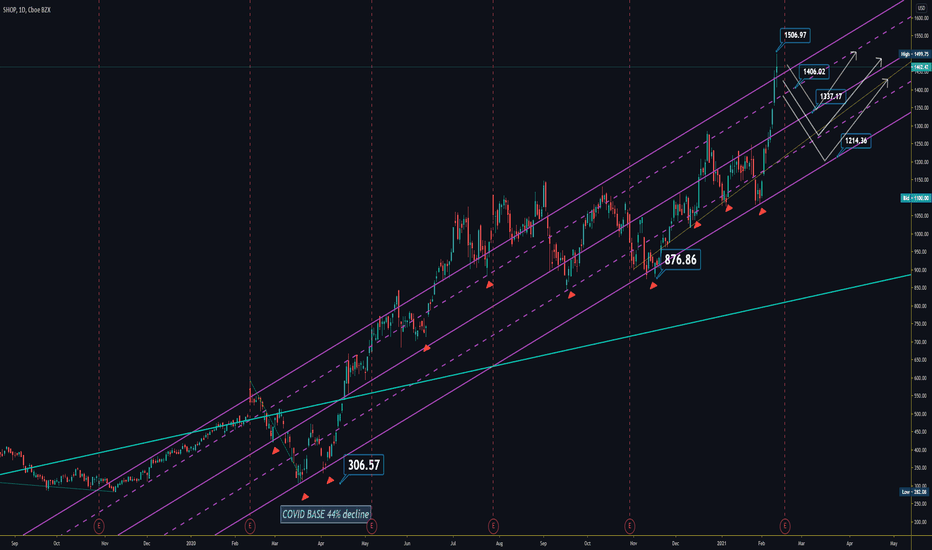
Task: Click the Jun label on time axis
Action: coord(407,543)
